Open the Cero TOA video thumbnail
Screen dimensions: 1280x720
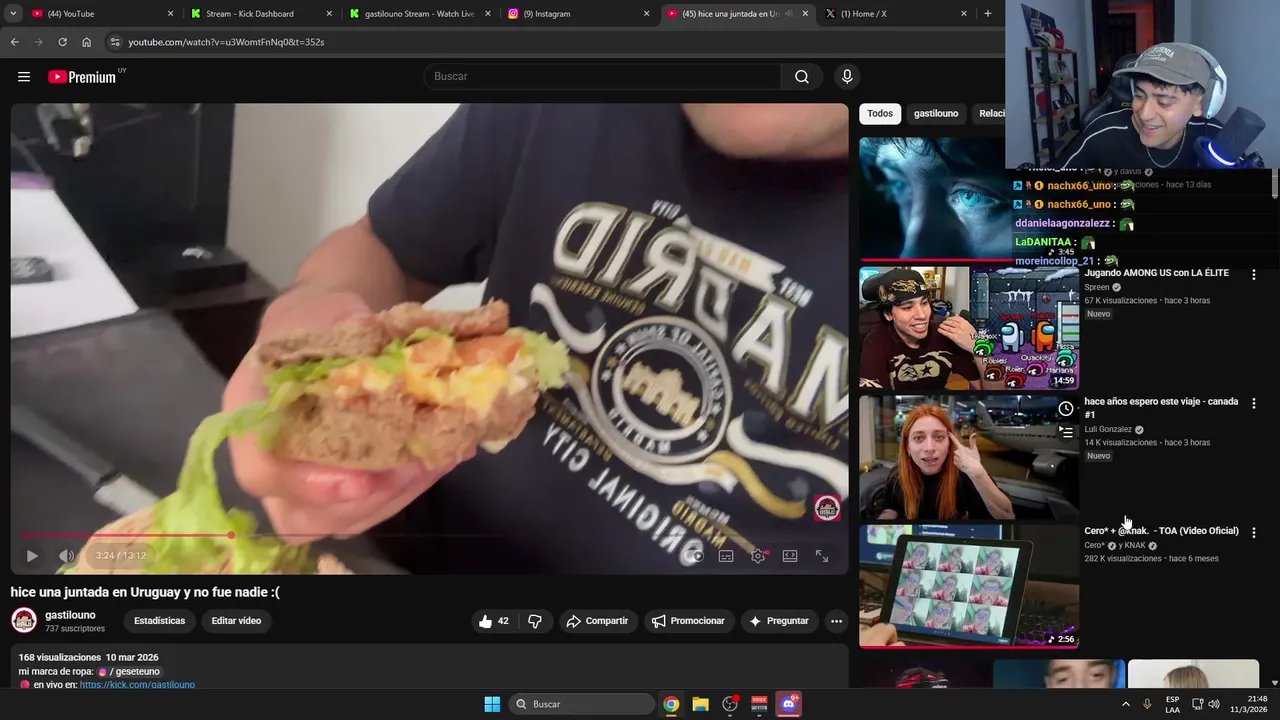pos(969,586)
